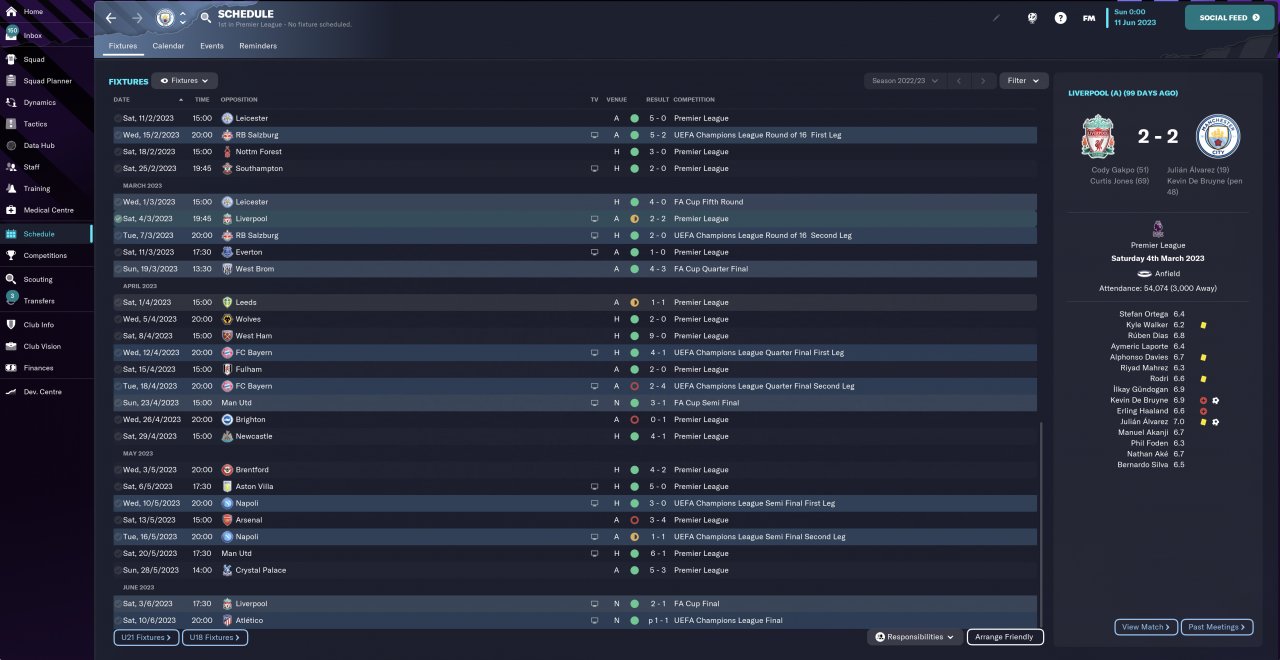This screenshot has width=1280, height=660.
Task: Click the club switcher up/down arrows
Action: click(183, 18)
